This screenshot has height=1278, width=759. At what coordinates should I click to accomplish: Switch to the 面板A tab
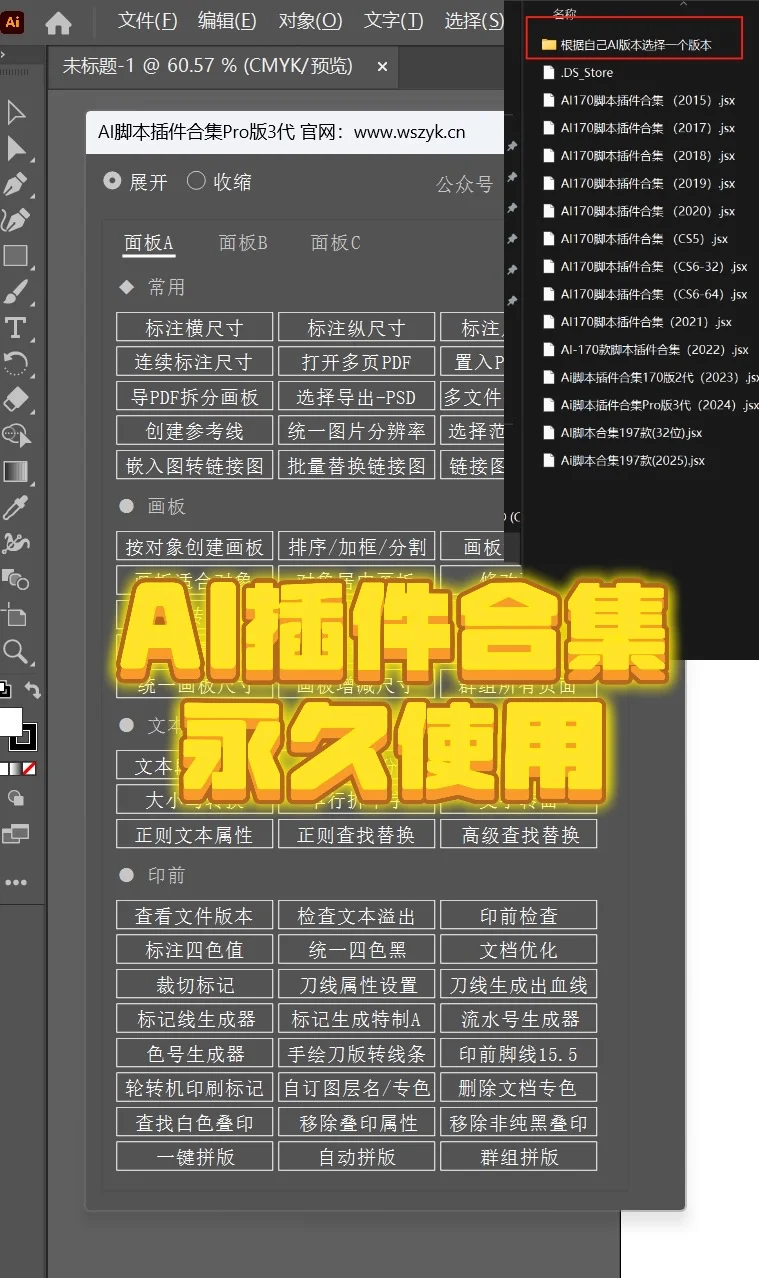click(149, 243)
